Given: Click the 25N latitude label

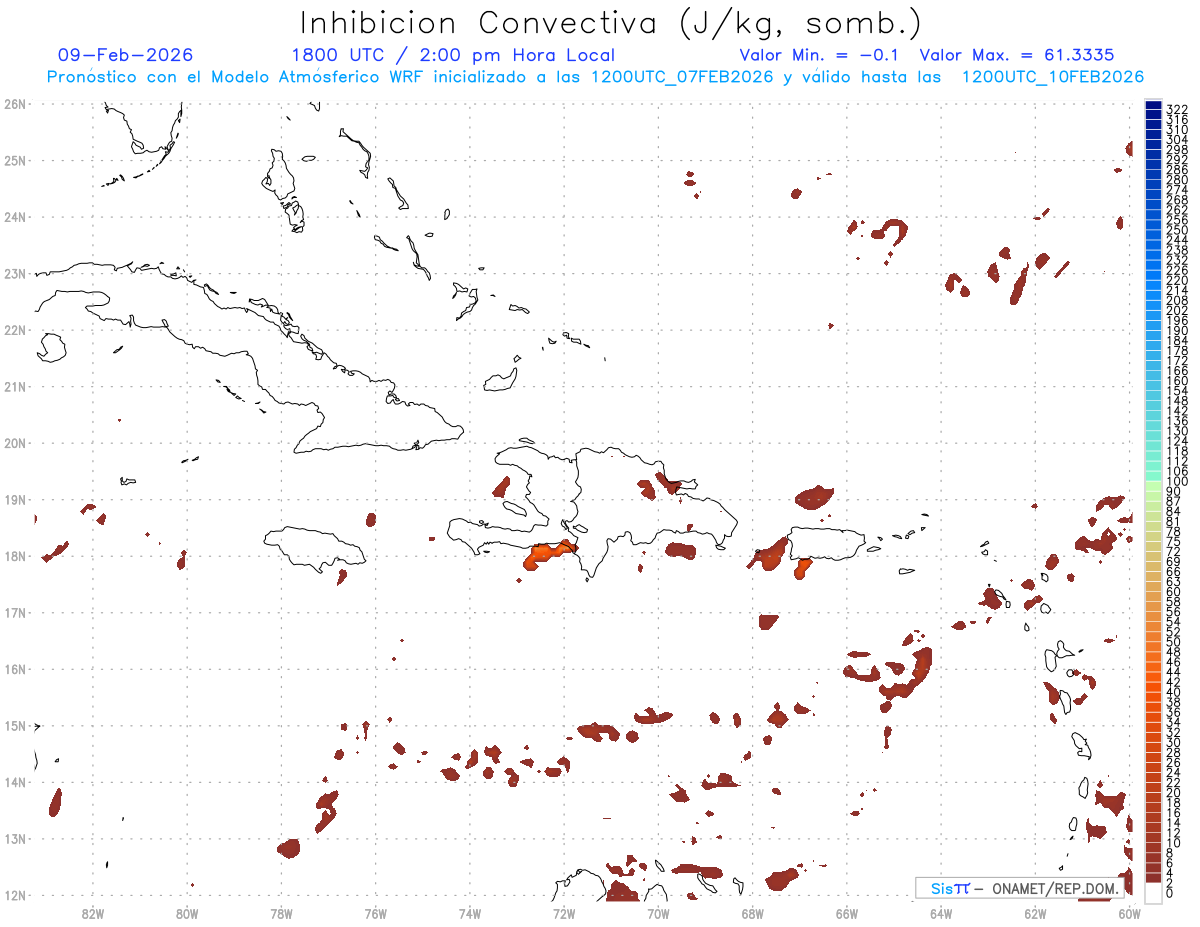Looking at the screenshot, I should (x=15, y=160).
